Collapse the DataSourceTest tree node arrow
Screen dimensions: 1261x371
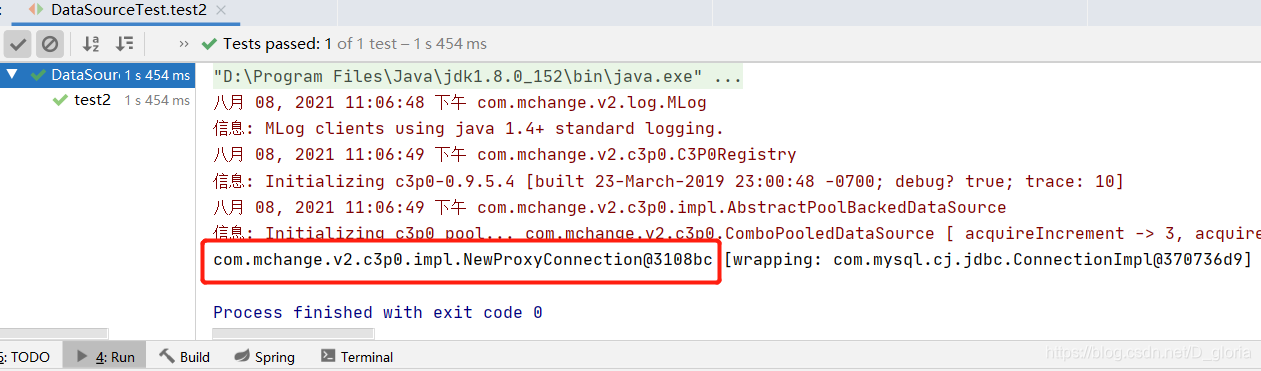(12, 74)
